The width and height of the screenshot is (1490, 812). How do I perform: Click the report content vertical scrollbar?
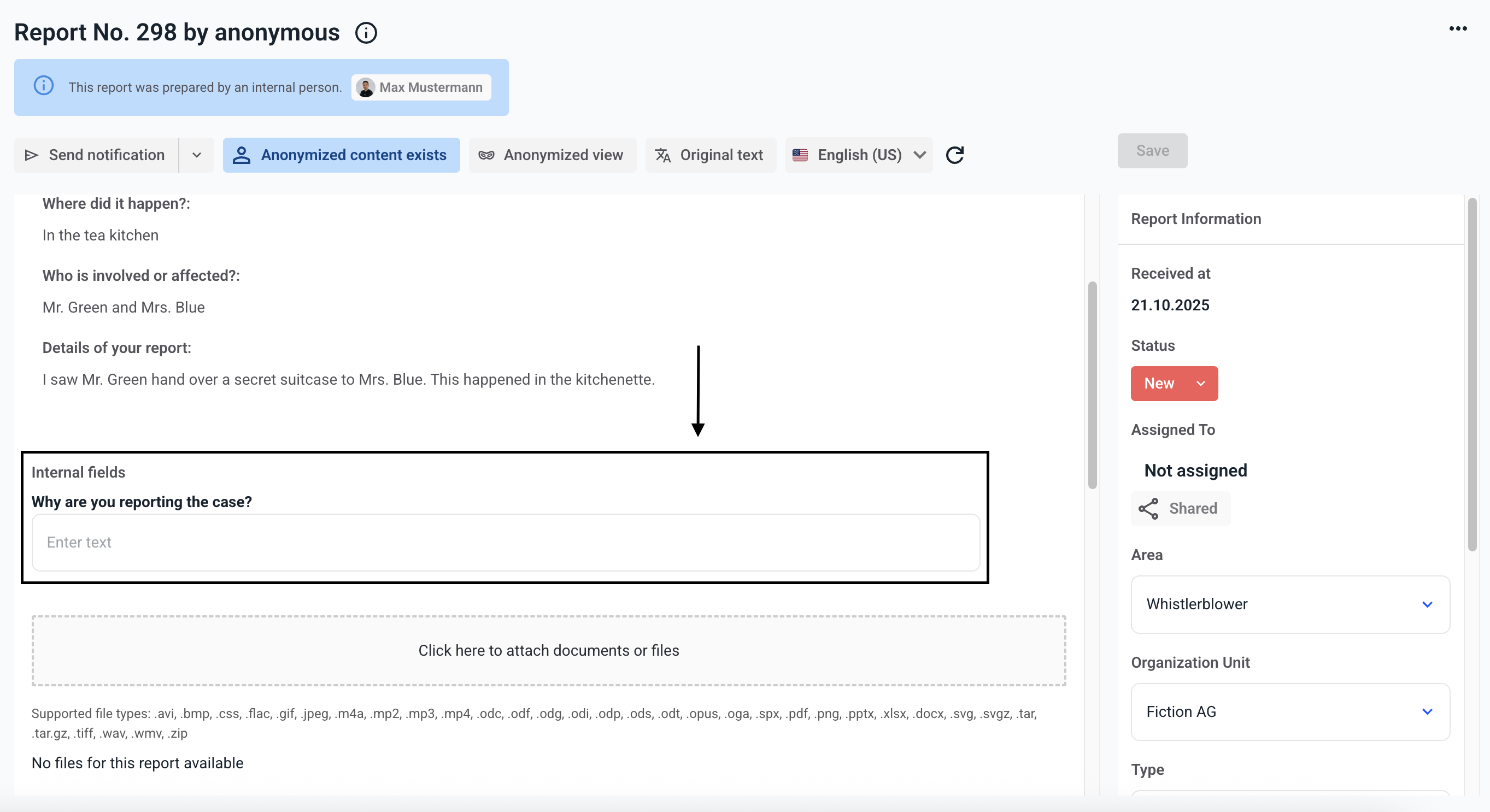(x=1092, y=385)
